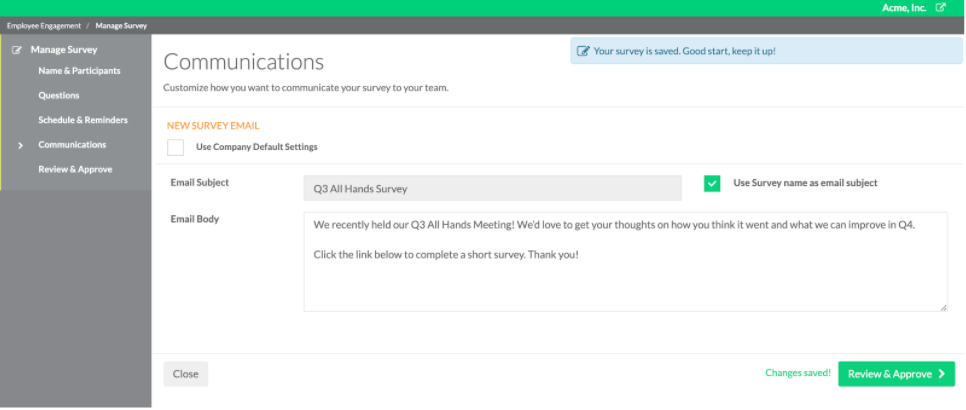Screen dimensions: 966x410
Task: Click the chevron arrow on Review & Approve button
Action: (x=941, y=374)
